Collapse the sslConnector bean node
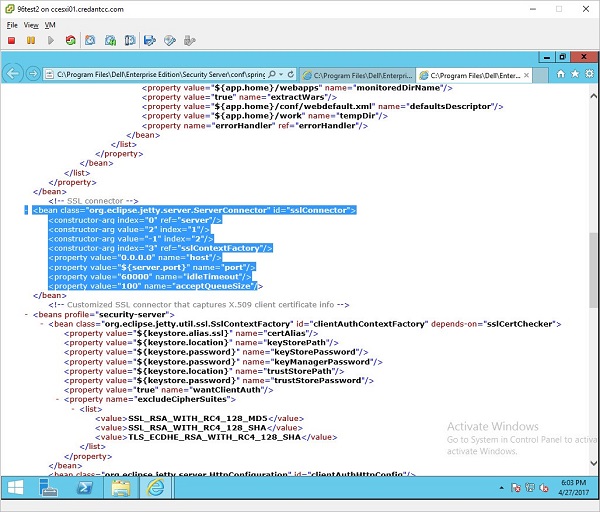 [26, 210]
